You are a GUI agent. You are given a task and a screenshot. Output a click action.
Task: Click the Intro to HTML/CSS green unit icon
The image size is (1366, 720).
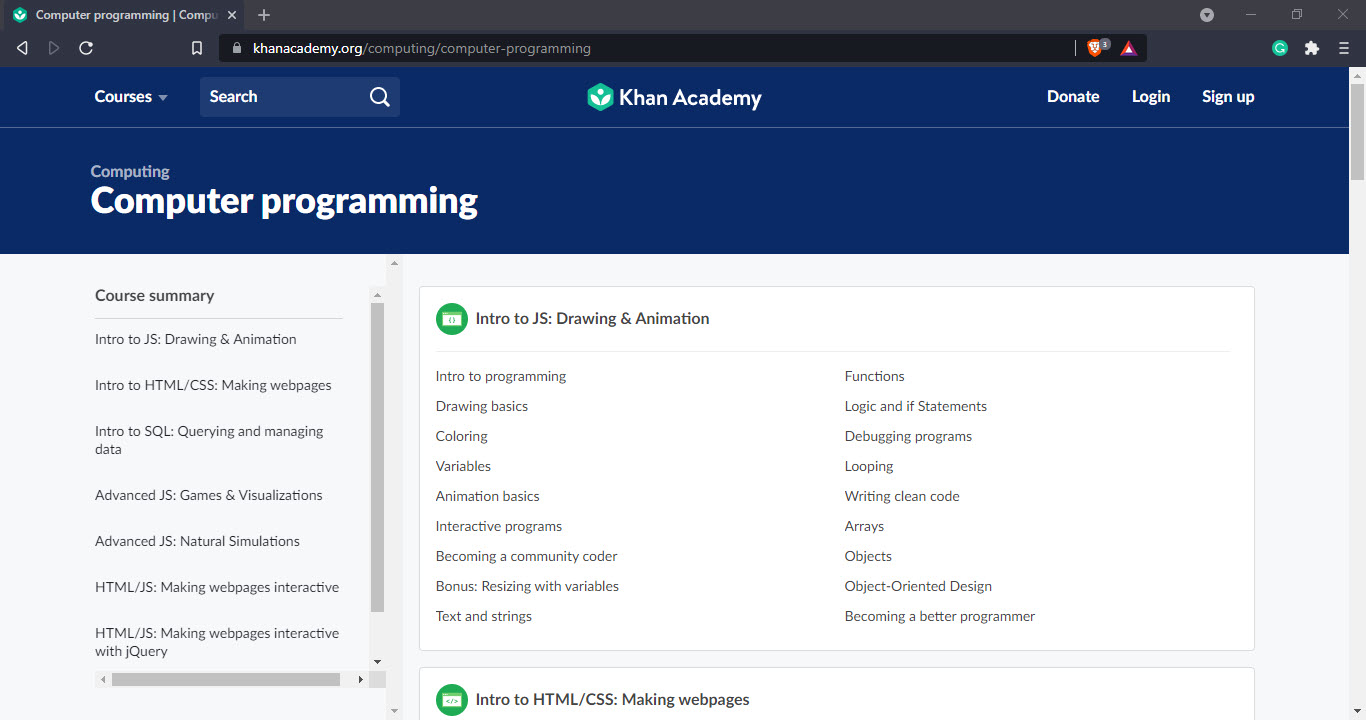(452, 700)
